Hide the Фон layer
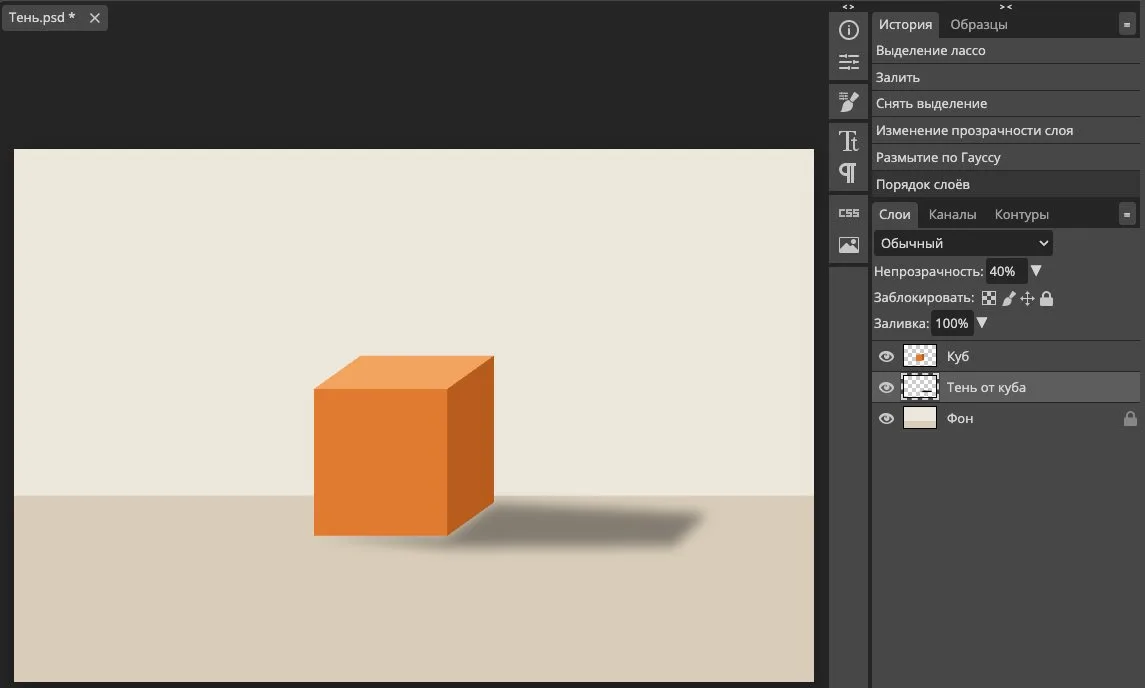 point(886,418)
